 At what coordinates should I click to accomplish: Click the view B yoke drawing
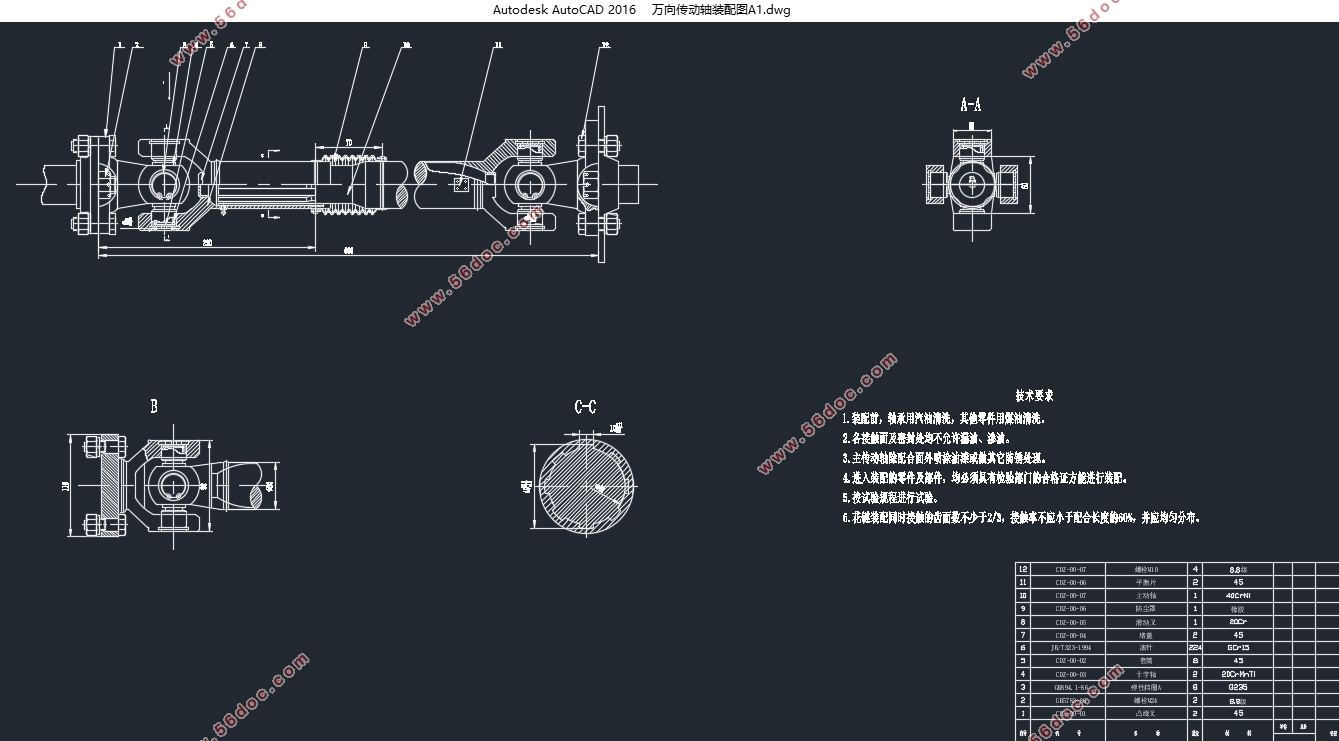click(x=170, y=486)
